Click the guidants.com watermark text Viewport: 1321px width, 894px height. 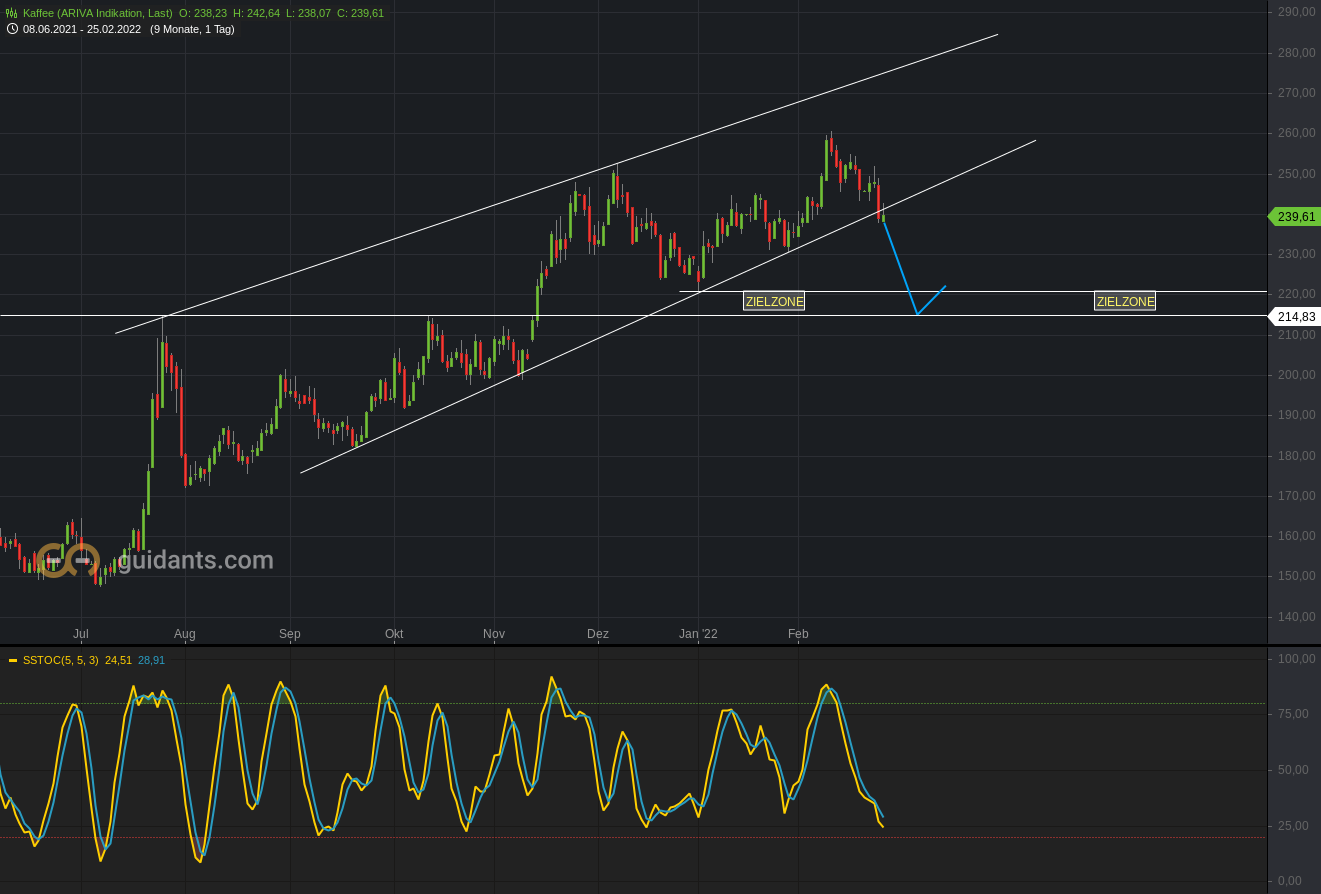196,560
